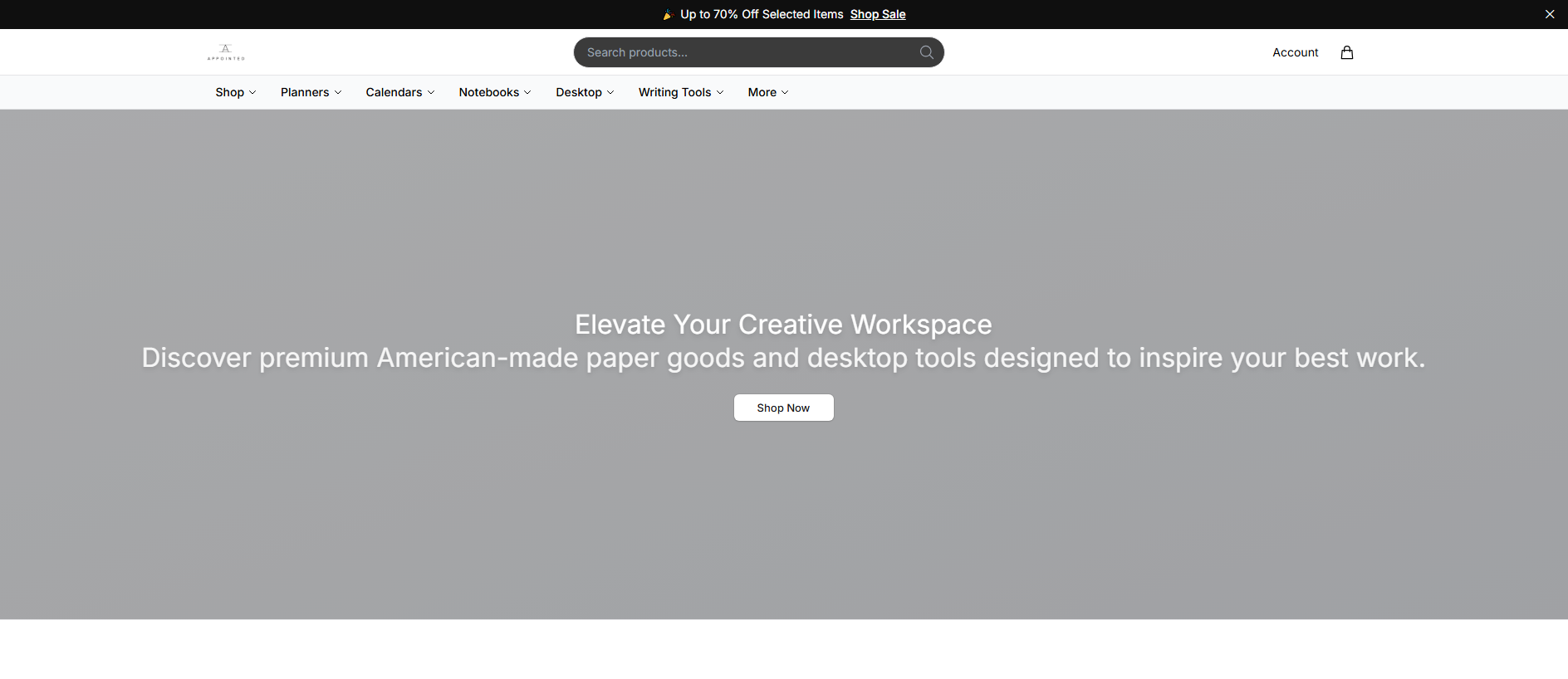Click the chevron next to More
1568x679 pixels.
(785, 92)
